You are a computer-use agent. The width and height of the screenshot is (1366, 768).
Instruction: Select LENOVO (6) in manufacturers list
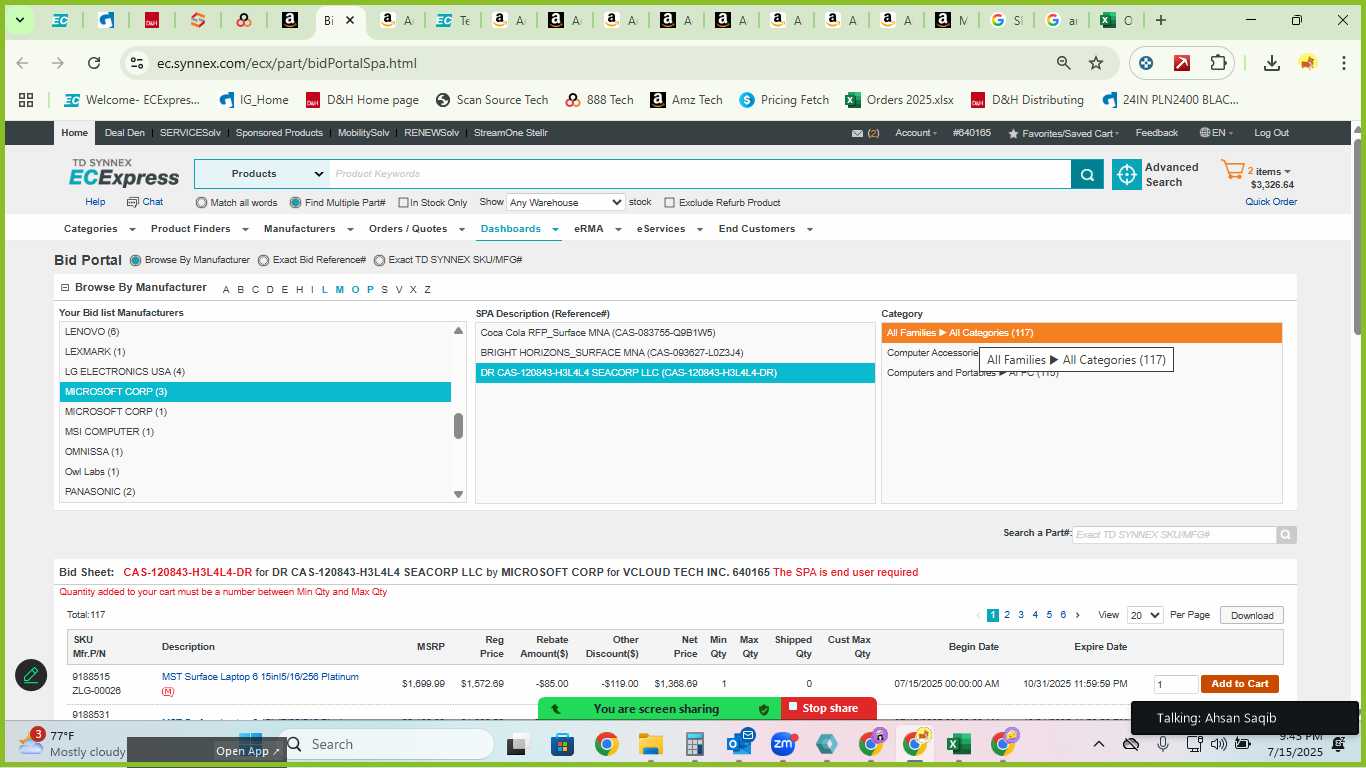255,332
